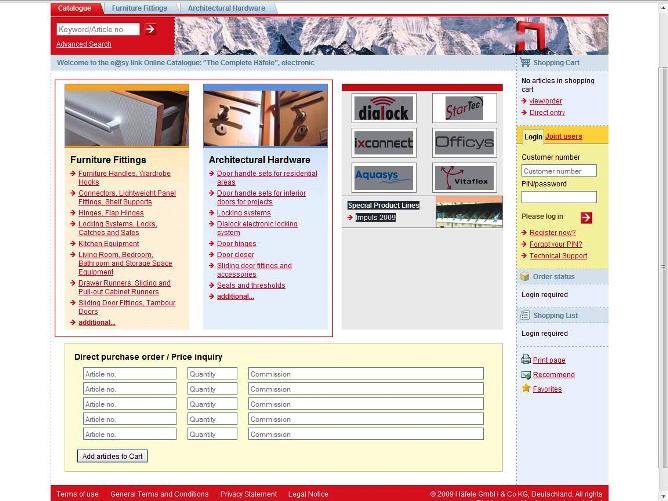Open Legal Notice footer link
The height and width of the screenshot is (501, 668).
pos(308,494)
